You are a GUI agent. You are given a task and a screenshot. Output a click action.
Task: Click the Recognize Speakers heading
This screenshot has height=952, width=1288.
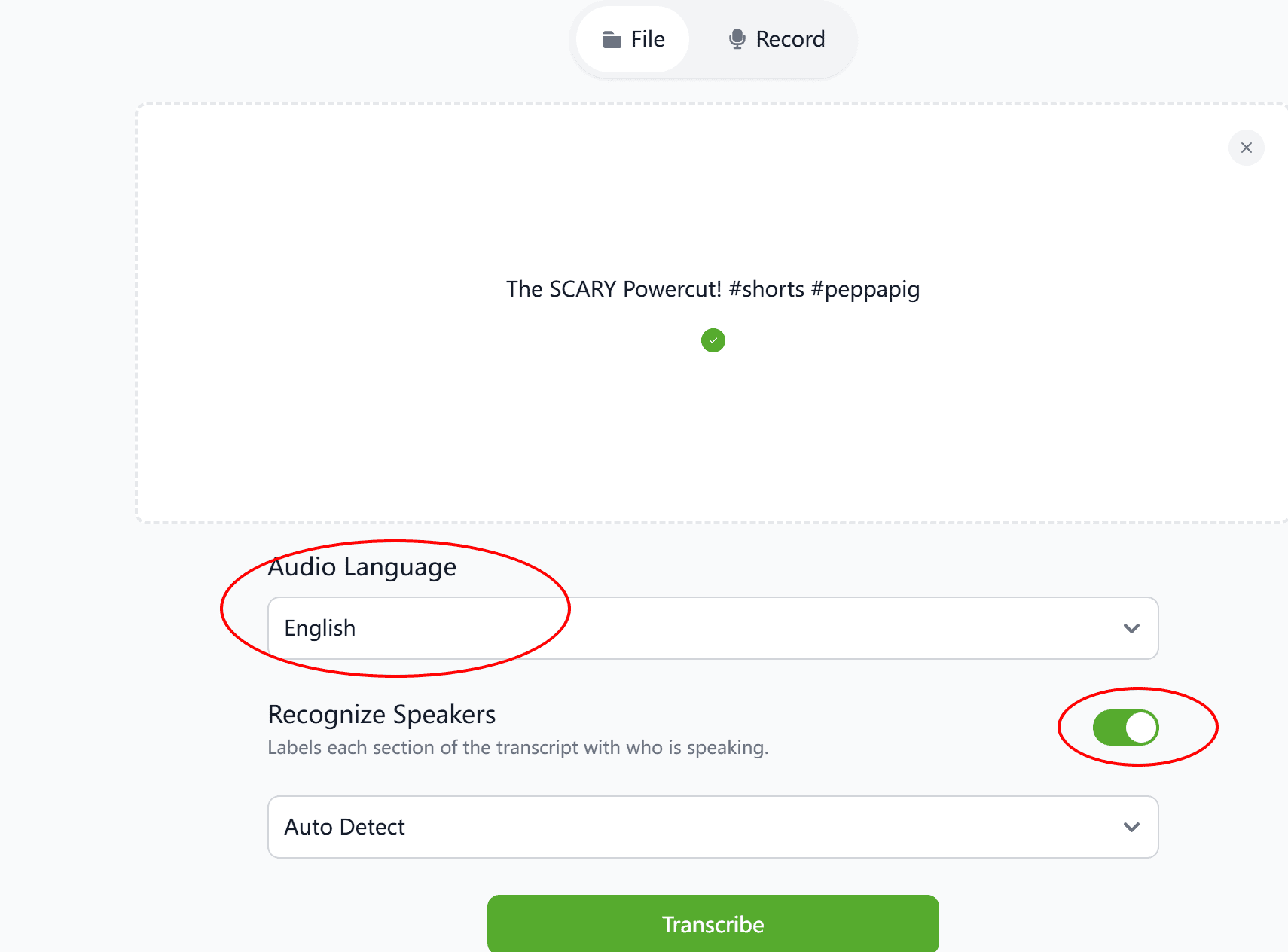coord(381,714)
